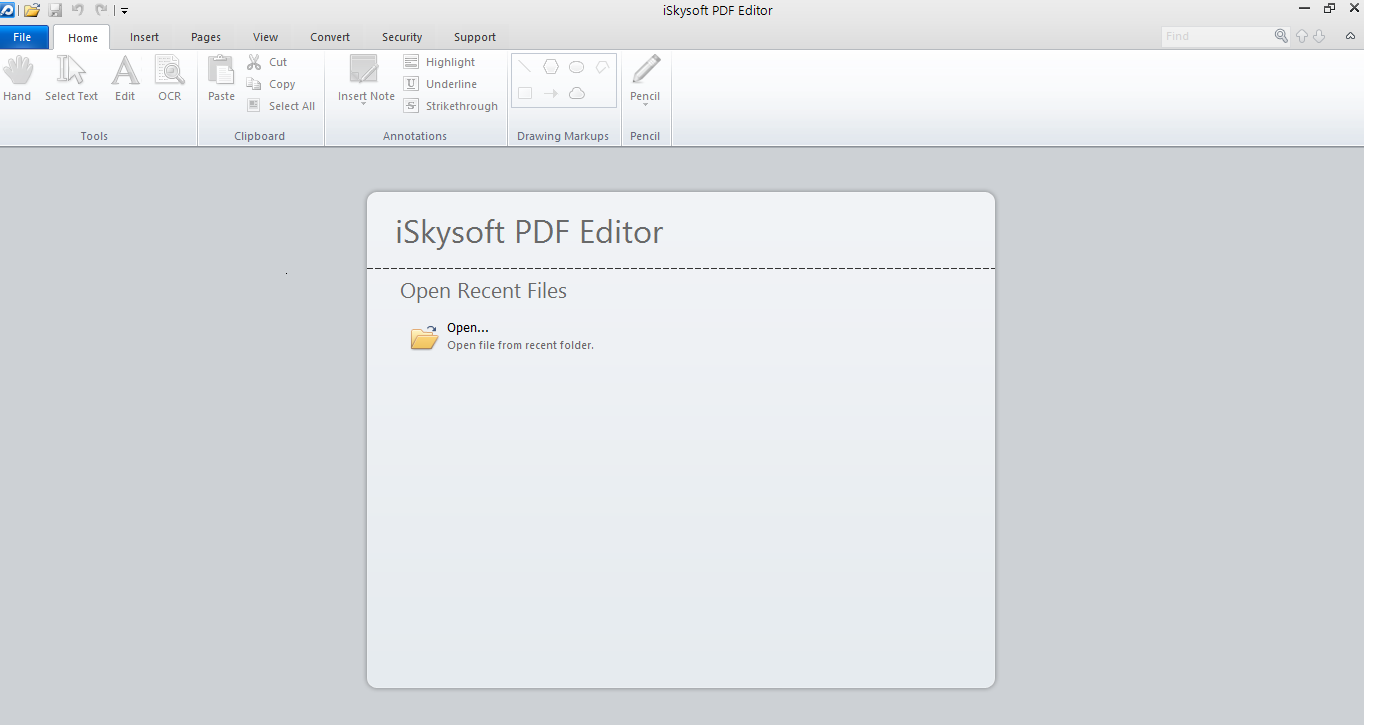Click the find previous up arrow
Viewport: 1374px width, 725px height.
[x=1302, y=36]
